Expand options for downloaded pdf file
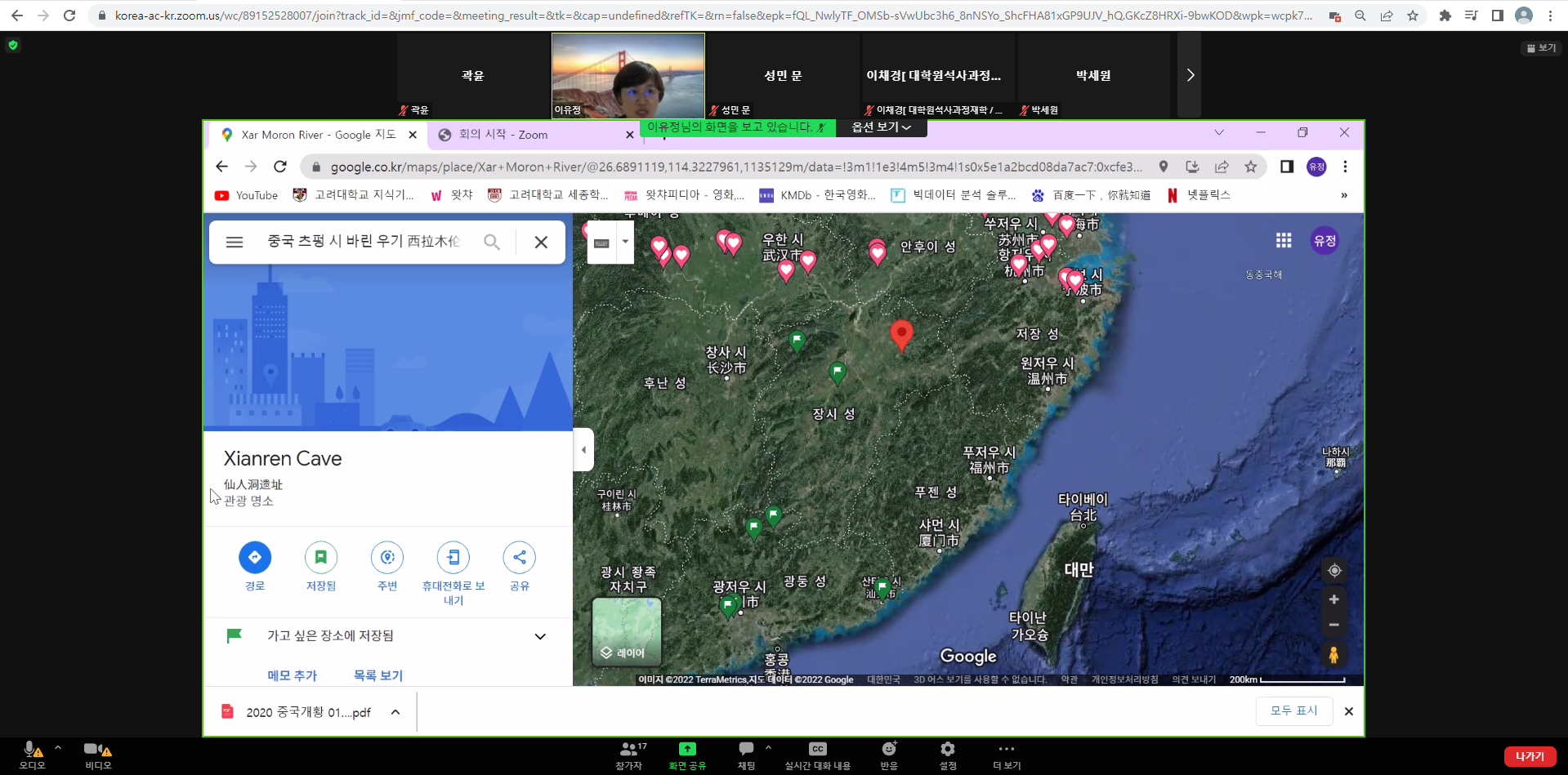Screen dimensions: 1568x775 (x=395, y=712)
